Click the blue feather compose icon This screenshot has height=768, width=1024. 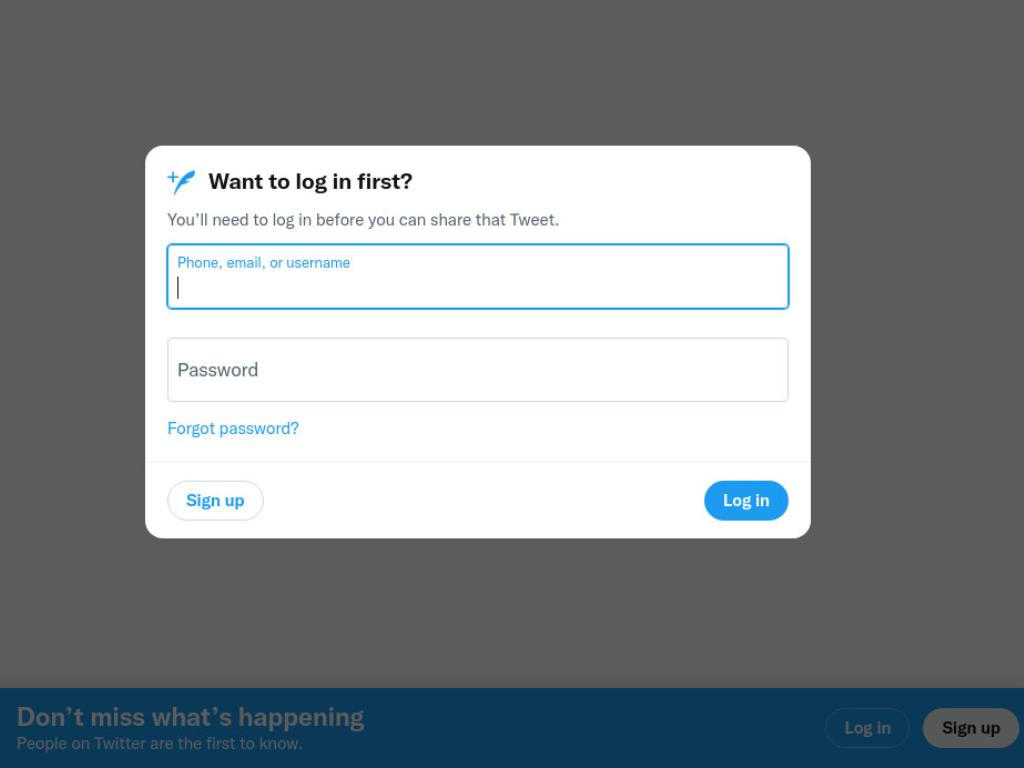[x=182, y=182]
